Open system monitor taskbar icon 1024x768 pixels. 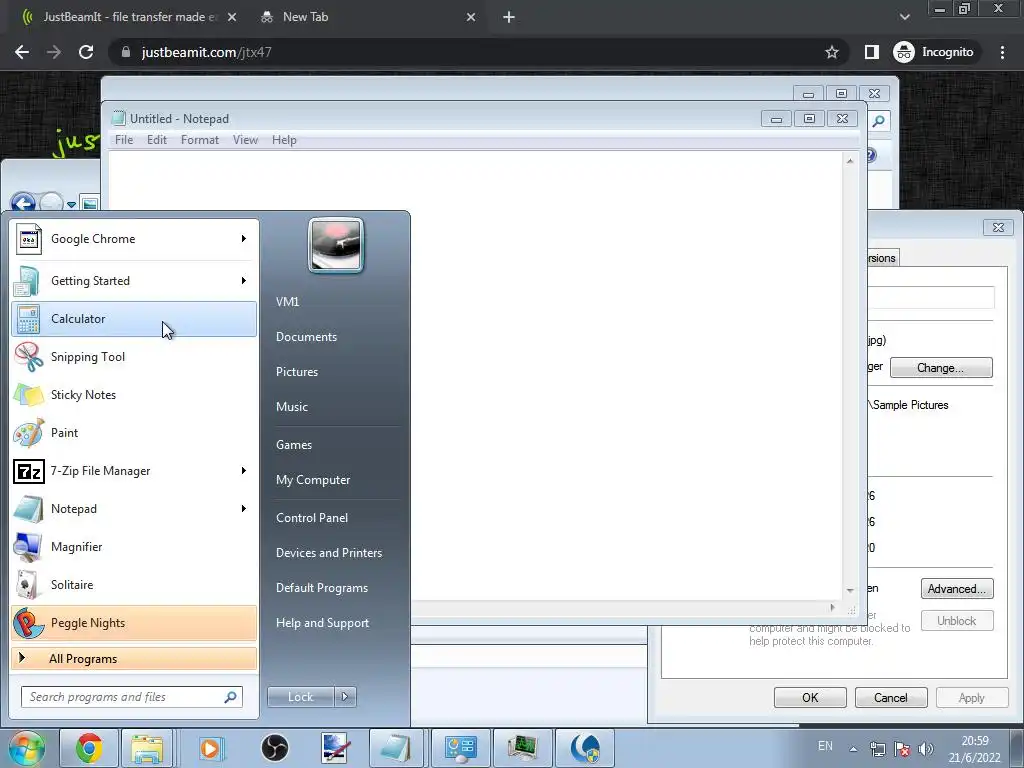click(x=522, y=748)
